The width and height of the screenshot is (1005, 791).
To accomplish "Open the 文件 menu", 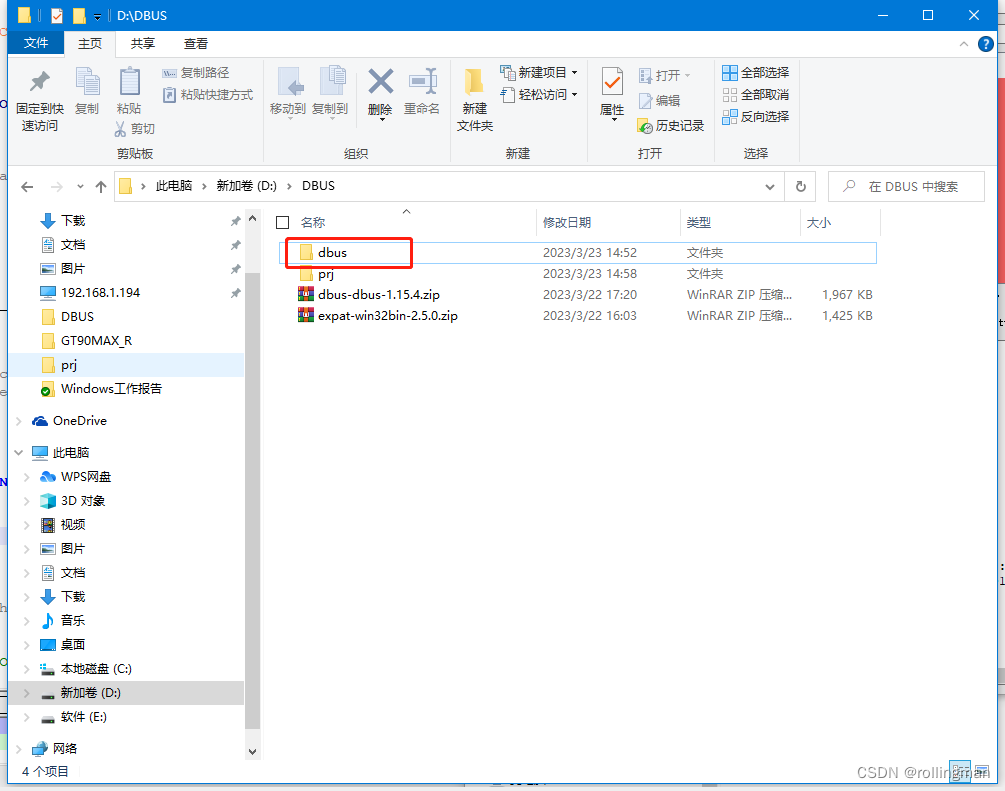I will 36,43.
